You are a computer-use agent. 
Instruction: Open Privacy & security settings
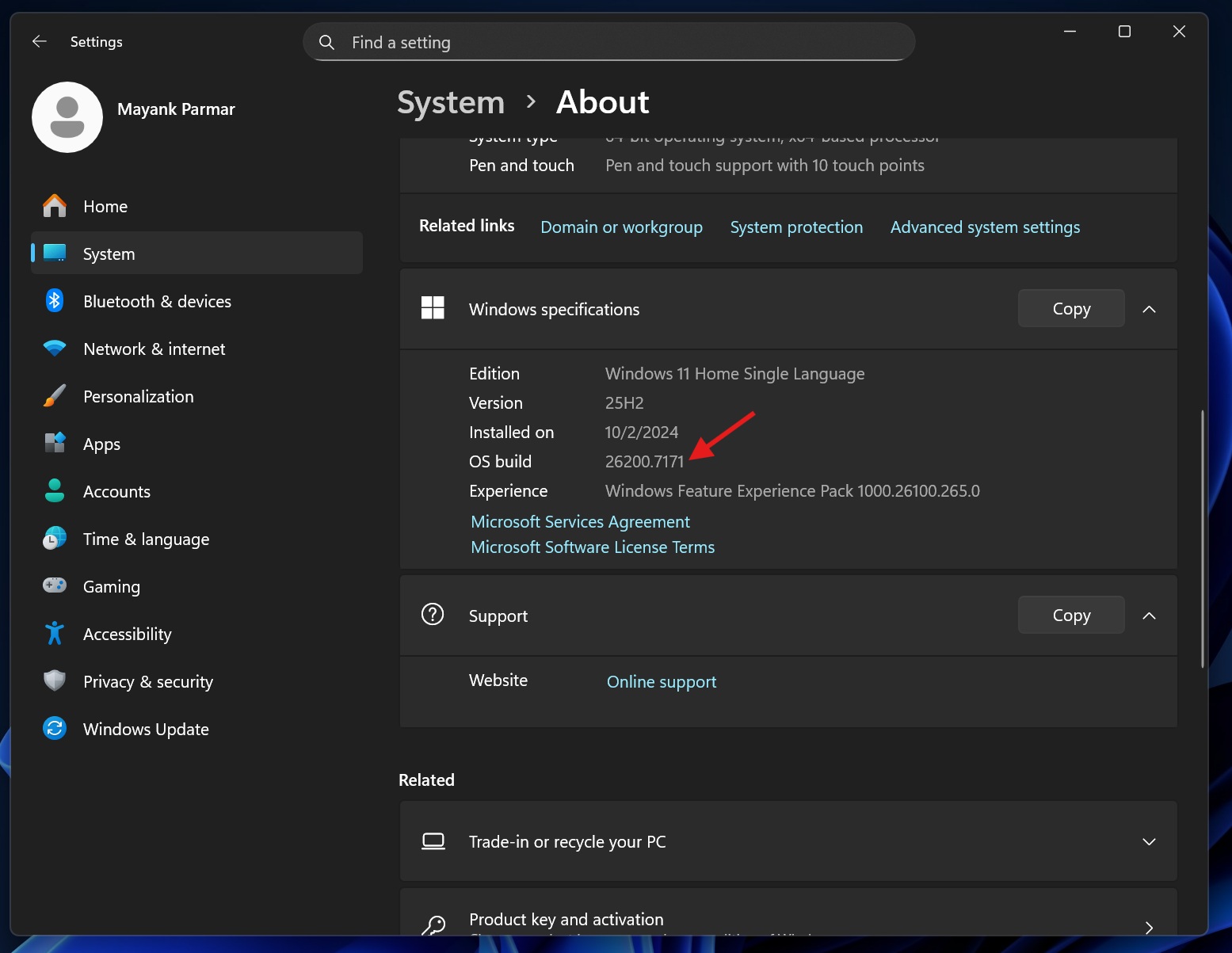pos(147,681)
